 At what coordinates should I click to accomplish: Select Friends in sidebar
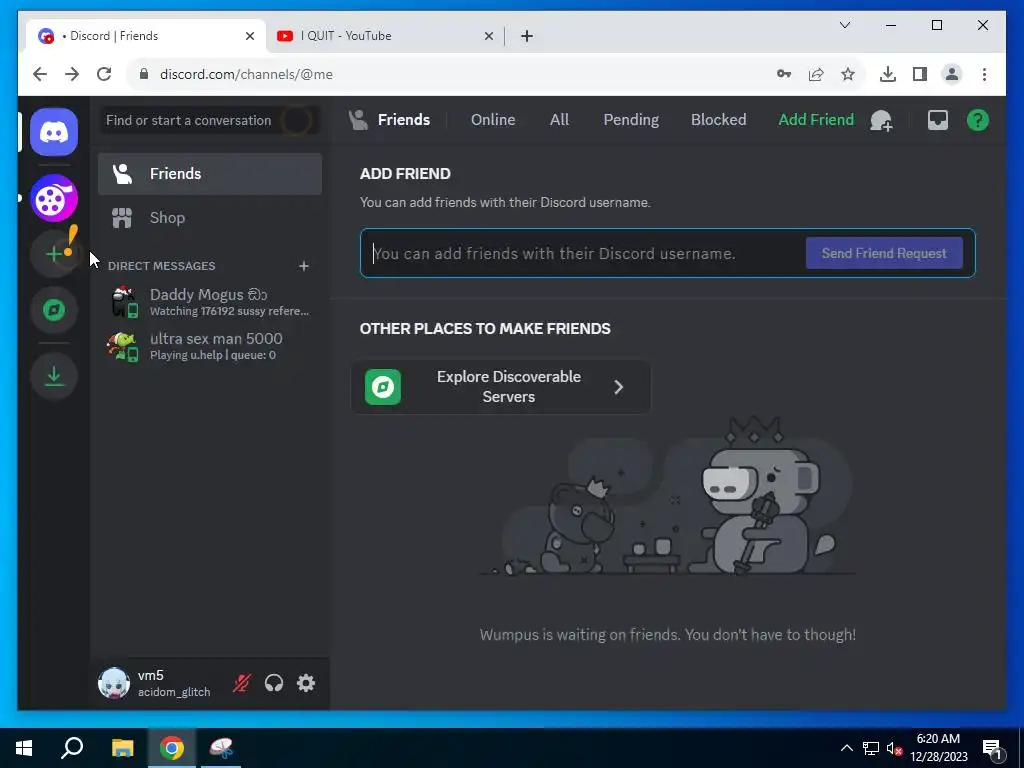tap(210, 174)
